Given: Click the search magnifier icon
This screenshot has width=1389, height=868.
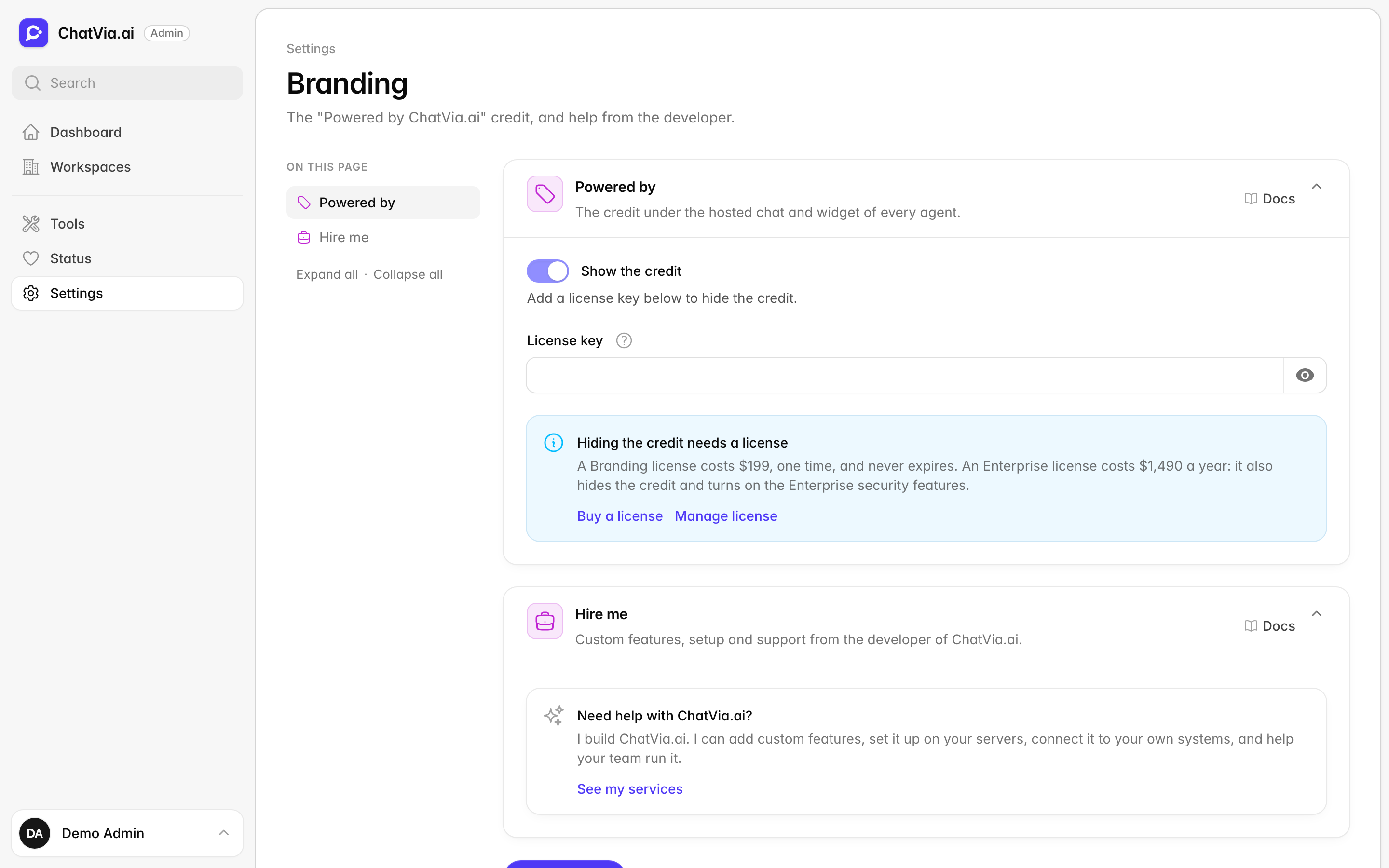Looking at the screenshot, I should pyautogui.click(x=33, y=82).
